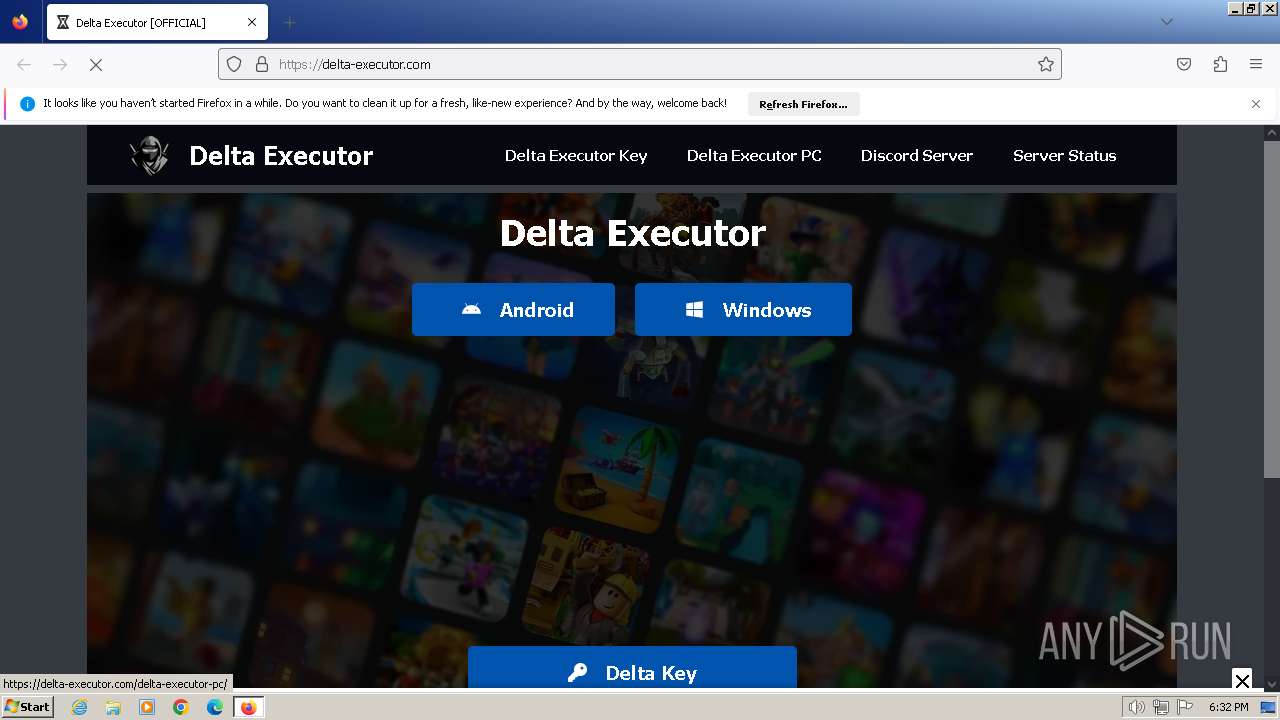This screenshot has height=720, width=1280.
Task: Open the Windows Start menu
Action: (27, 706)
